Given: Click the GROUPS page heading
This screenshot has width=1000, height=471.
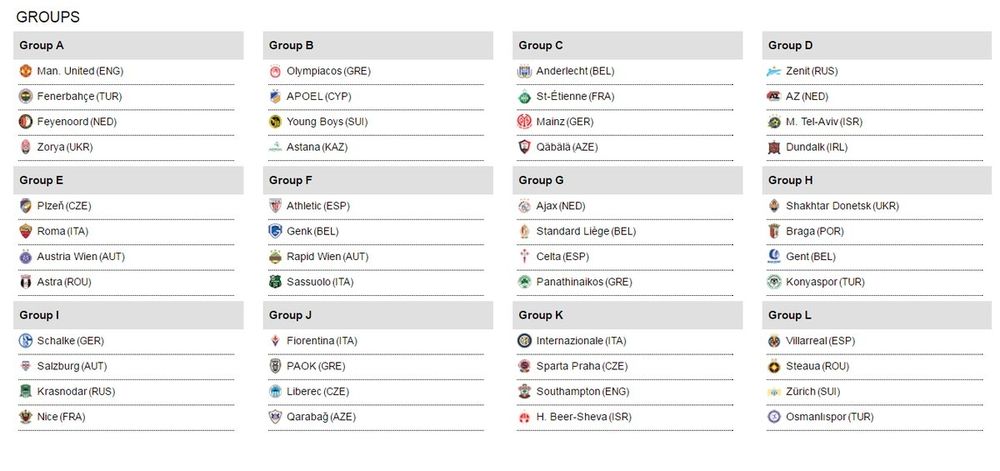Looking at the screenshot, I should click(x=48, y=17).
